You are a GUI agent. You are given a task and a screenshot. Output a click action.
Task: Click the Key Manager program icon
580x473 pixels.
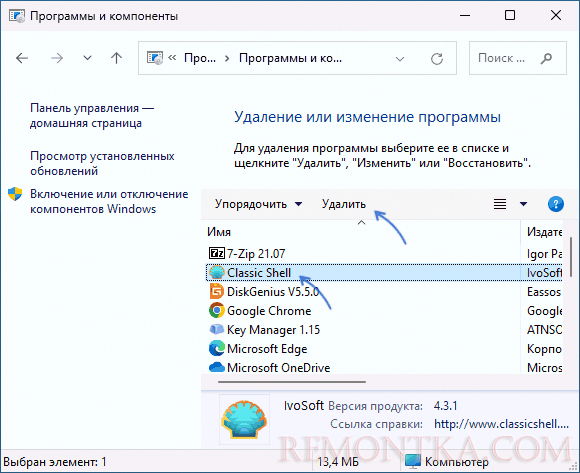(216, 329)
